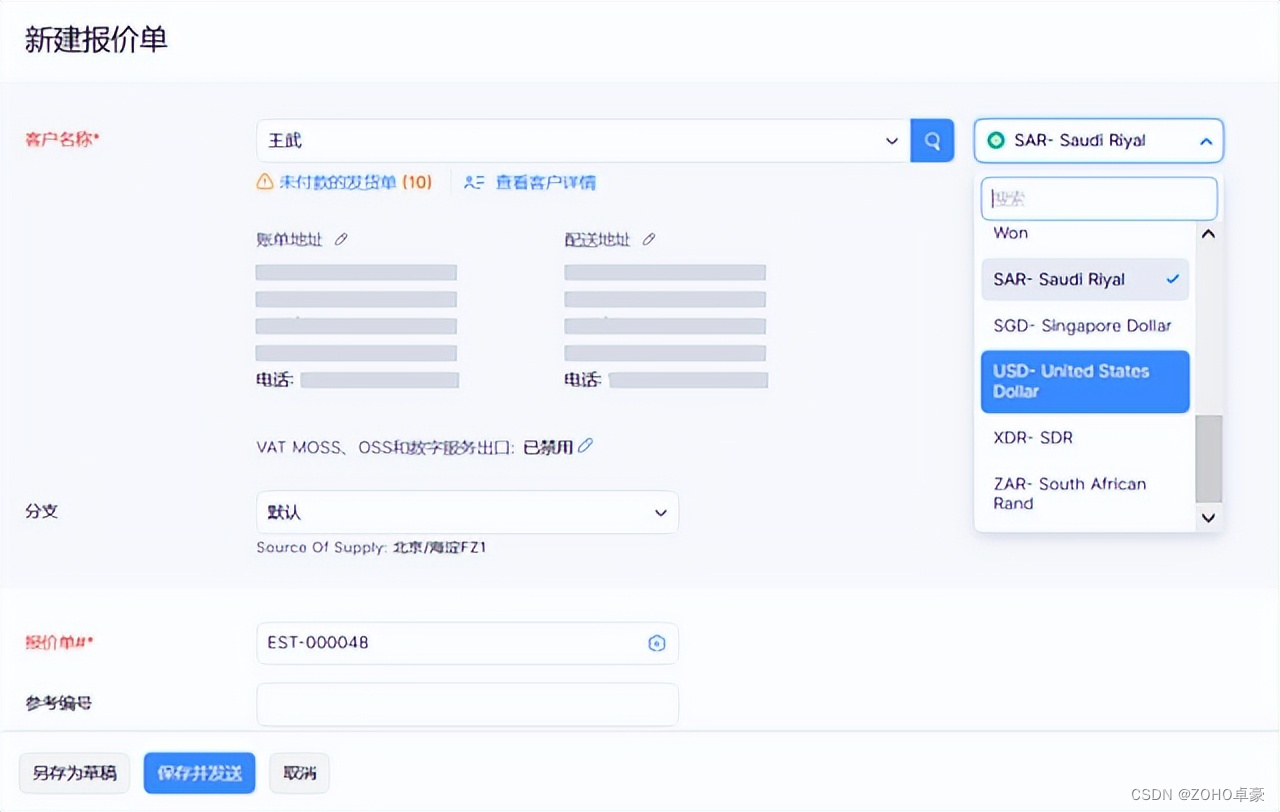Click the 保存并发送 button
The width and height of the screenshot is (1280, 812).
[199, 772]
